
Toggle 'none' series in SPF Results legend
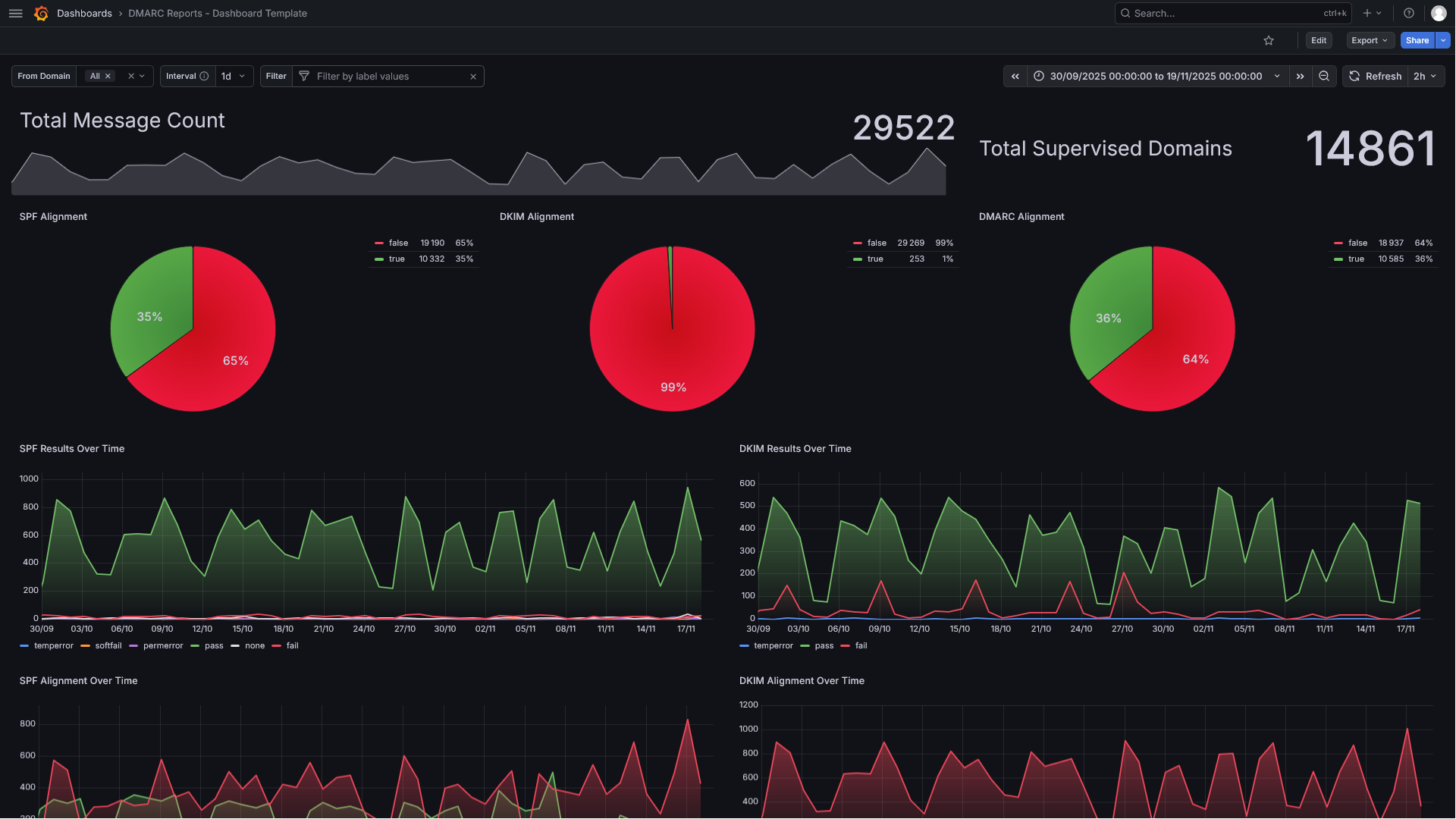255,646
